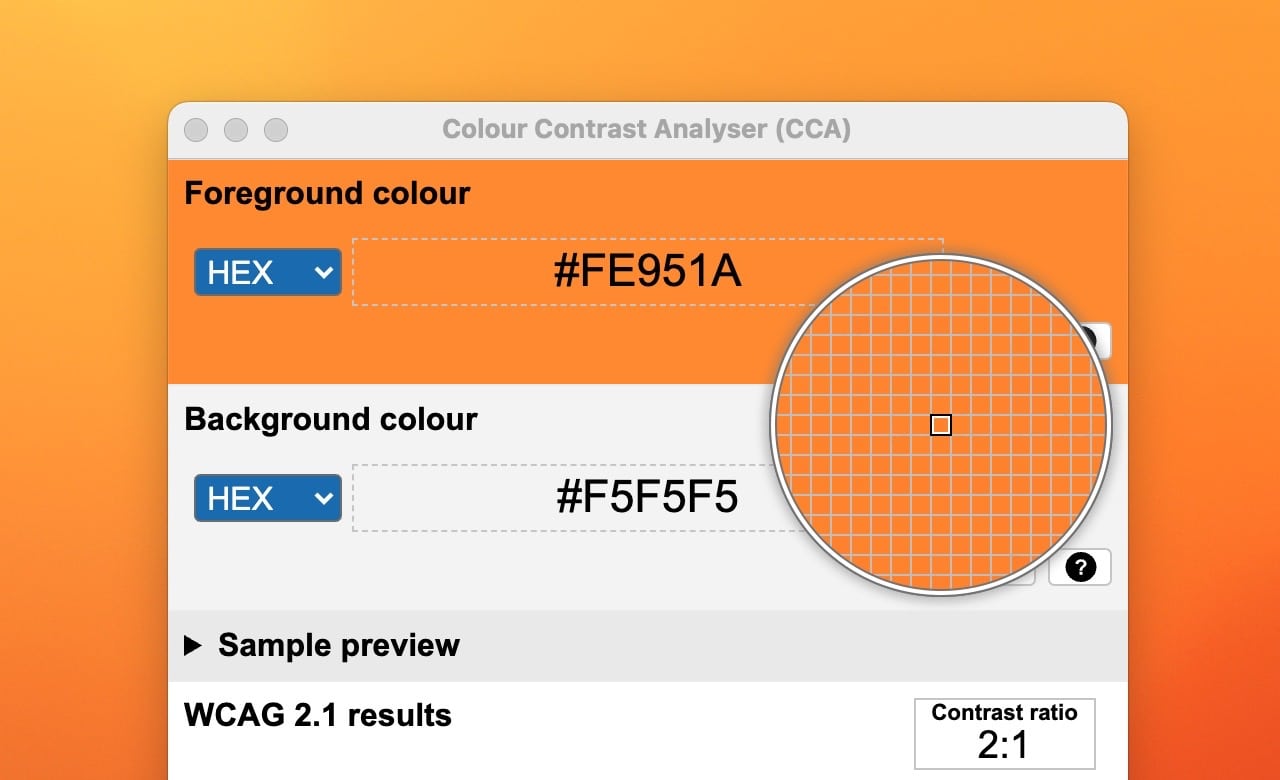This screenshot has width=1280, height=780.
Task: Click the pixel target square inside the magnifier
Action: tap(940, 425)
